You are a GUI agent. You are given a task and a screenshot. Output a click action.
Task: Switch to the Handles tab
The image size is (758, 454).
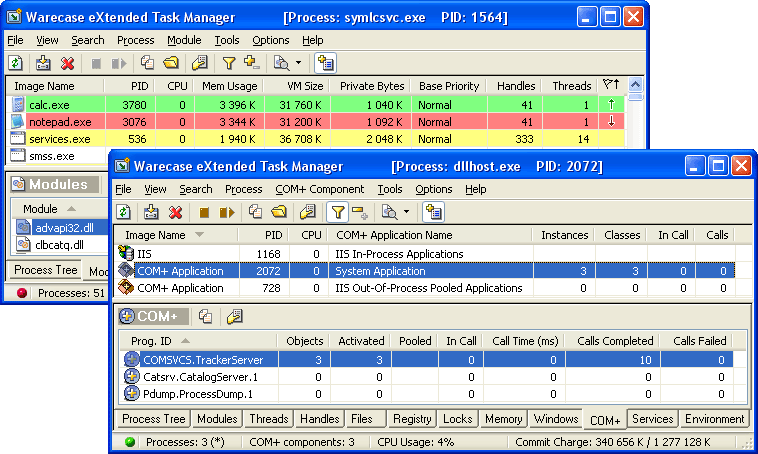pyautogui.click(x=320, y=419)
